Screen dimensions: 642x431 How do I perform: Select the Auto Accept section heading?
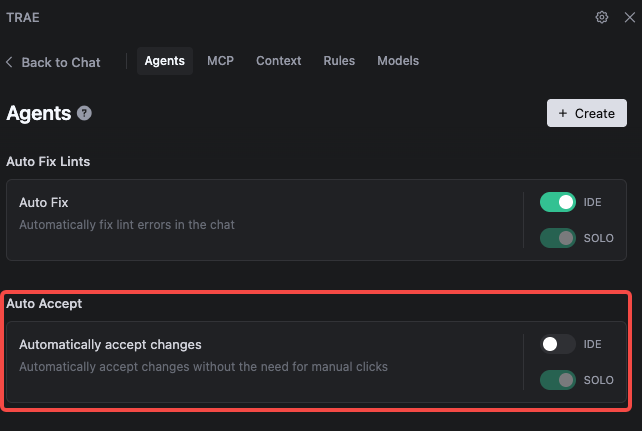[45, 303]
